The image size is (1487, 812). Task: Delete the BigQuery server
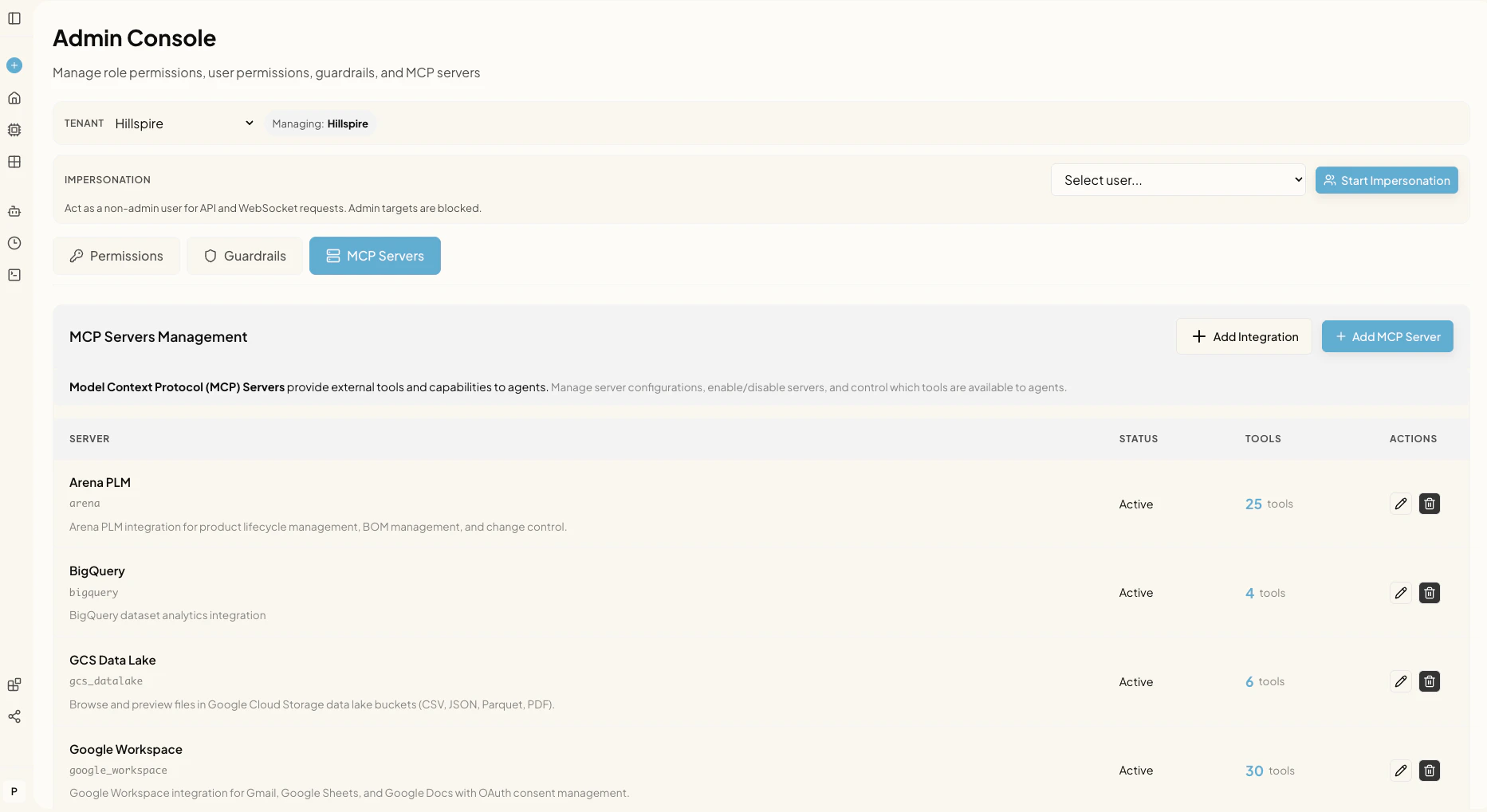(1430, 593)
